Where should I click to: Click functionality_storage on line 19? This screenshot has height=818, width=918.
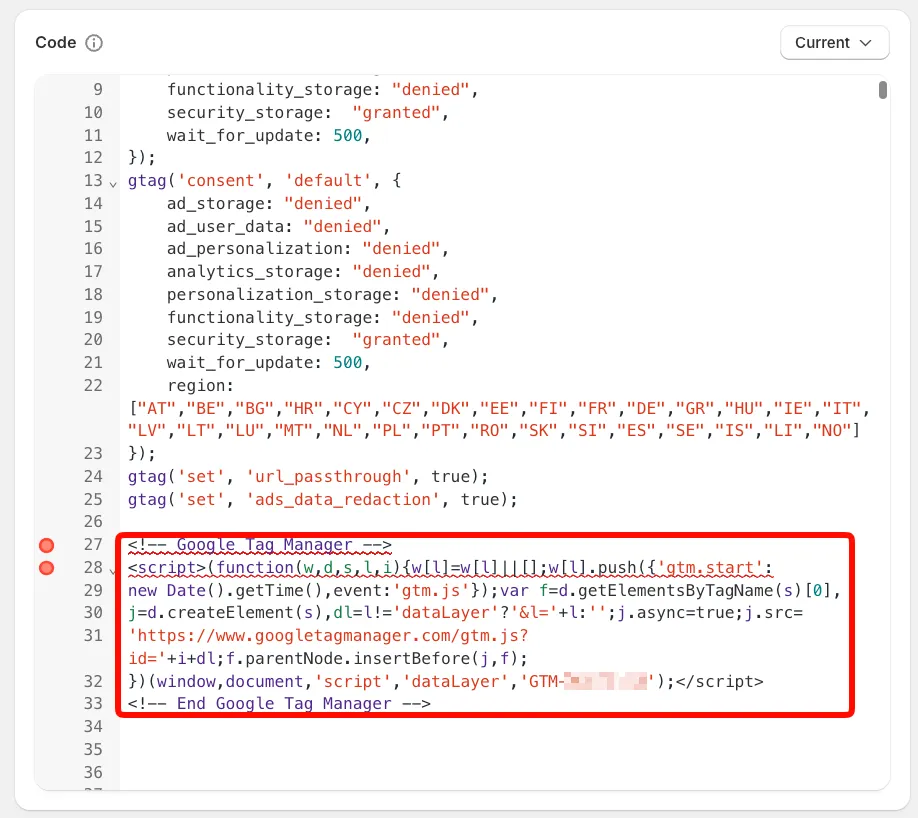(269, 317)
